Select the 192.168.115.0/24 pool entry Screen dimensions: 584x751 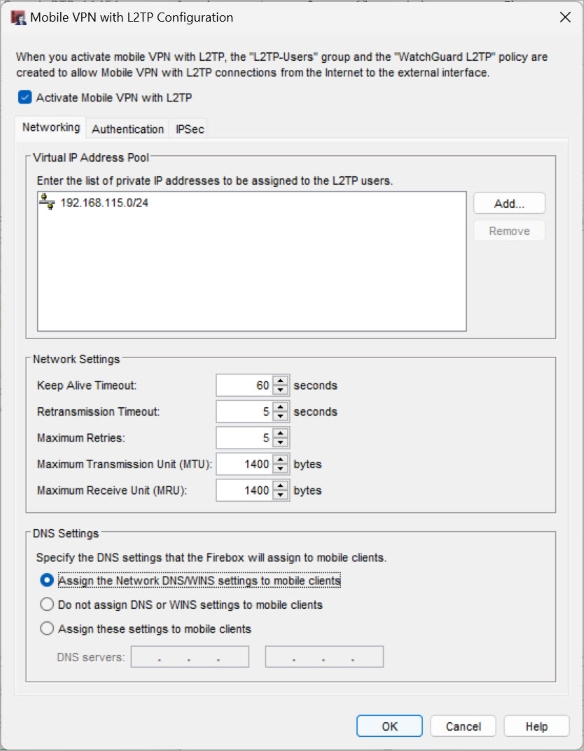[104, 203]
